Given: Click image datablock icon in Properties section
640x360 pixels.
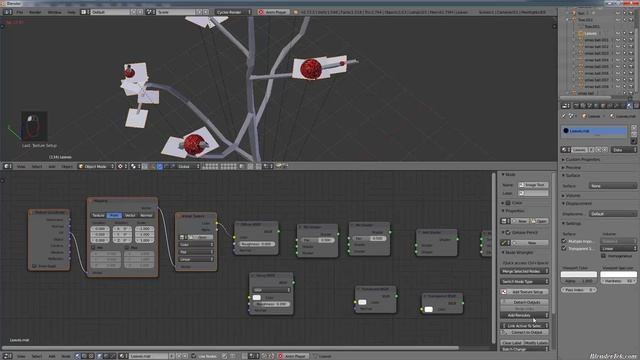Looking at the screenshot, I should pyautogui.click(x=505, y=221).
